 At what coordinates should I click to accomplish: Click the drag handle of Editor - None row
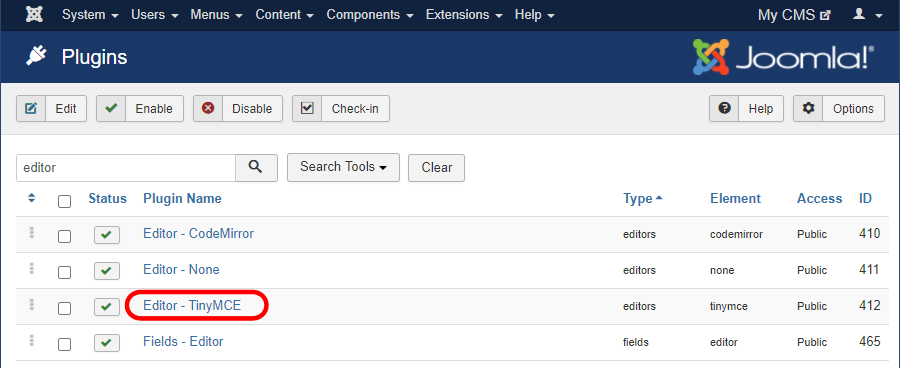(32, 269)
